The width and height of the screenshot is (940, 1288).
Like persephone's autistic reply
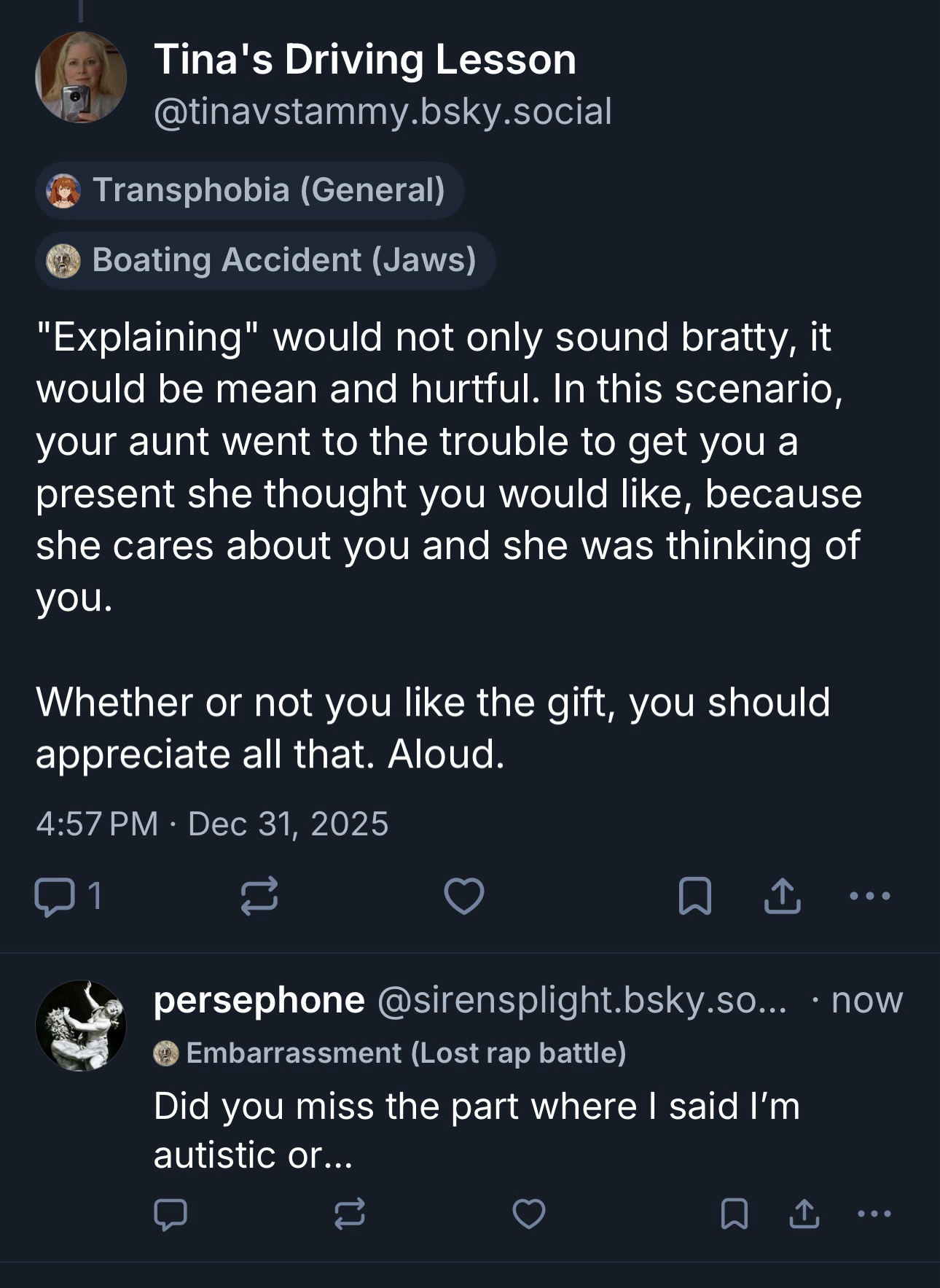click(x=529, y=1214)
